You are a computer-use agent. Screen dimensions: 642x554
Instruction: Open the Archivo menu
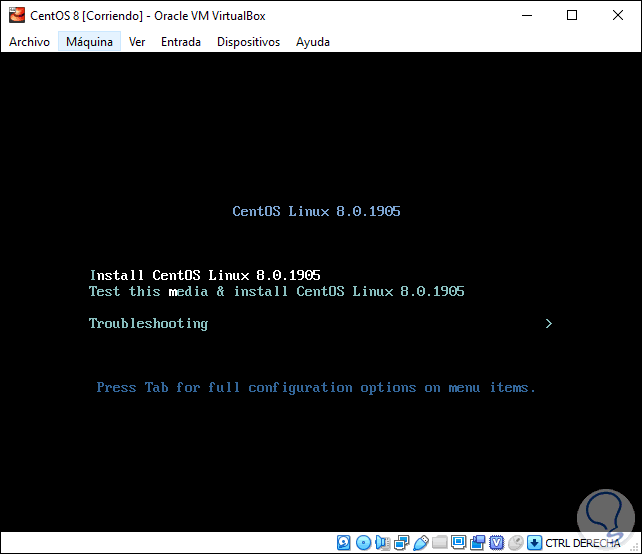(29, 42)
